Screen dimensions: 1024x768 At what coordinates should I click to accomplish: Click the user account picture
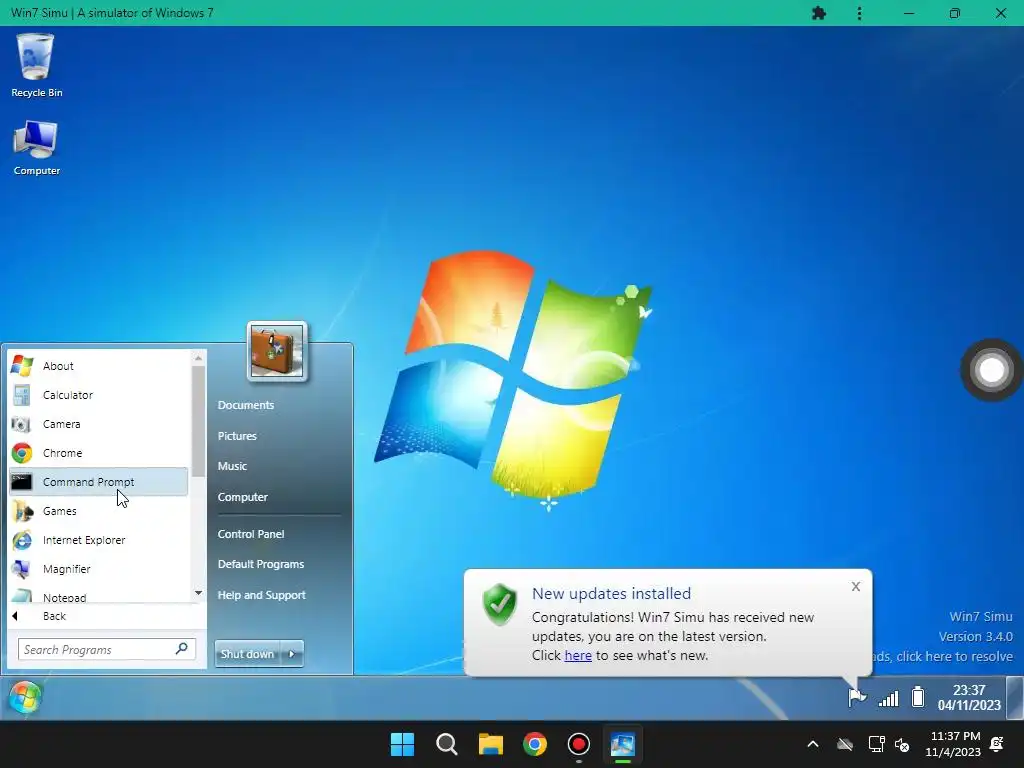(x=277, y=351)
